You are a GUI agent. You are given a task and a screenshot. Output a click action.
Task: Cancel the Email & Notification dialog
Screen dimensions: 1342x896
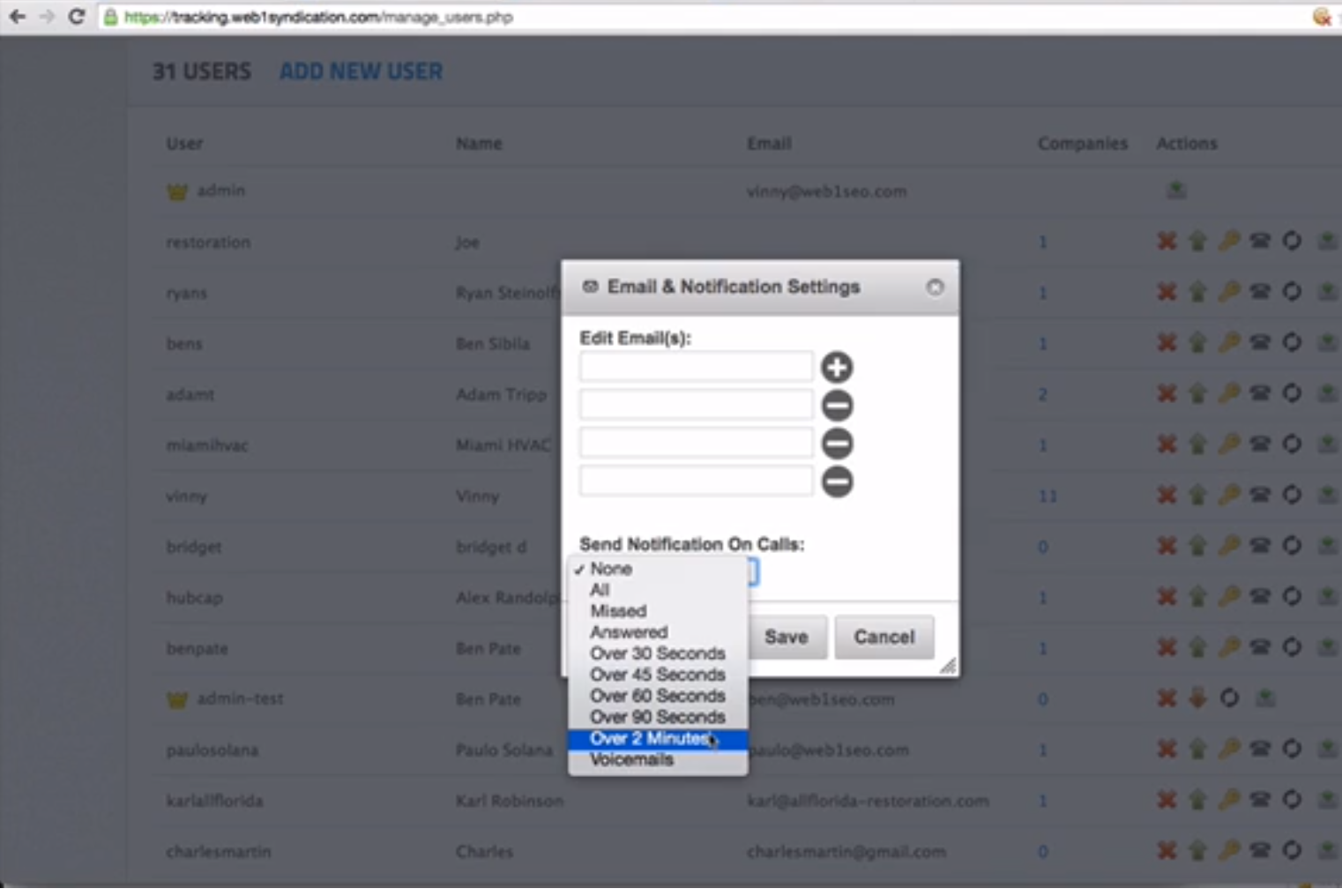pos(883,637)
